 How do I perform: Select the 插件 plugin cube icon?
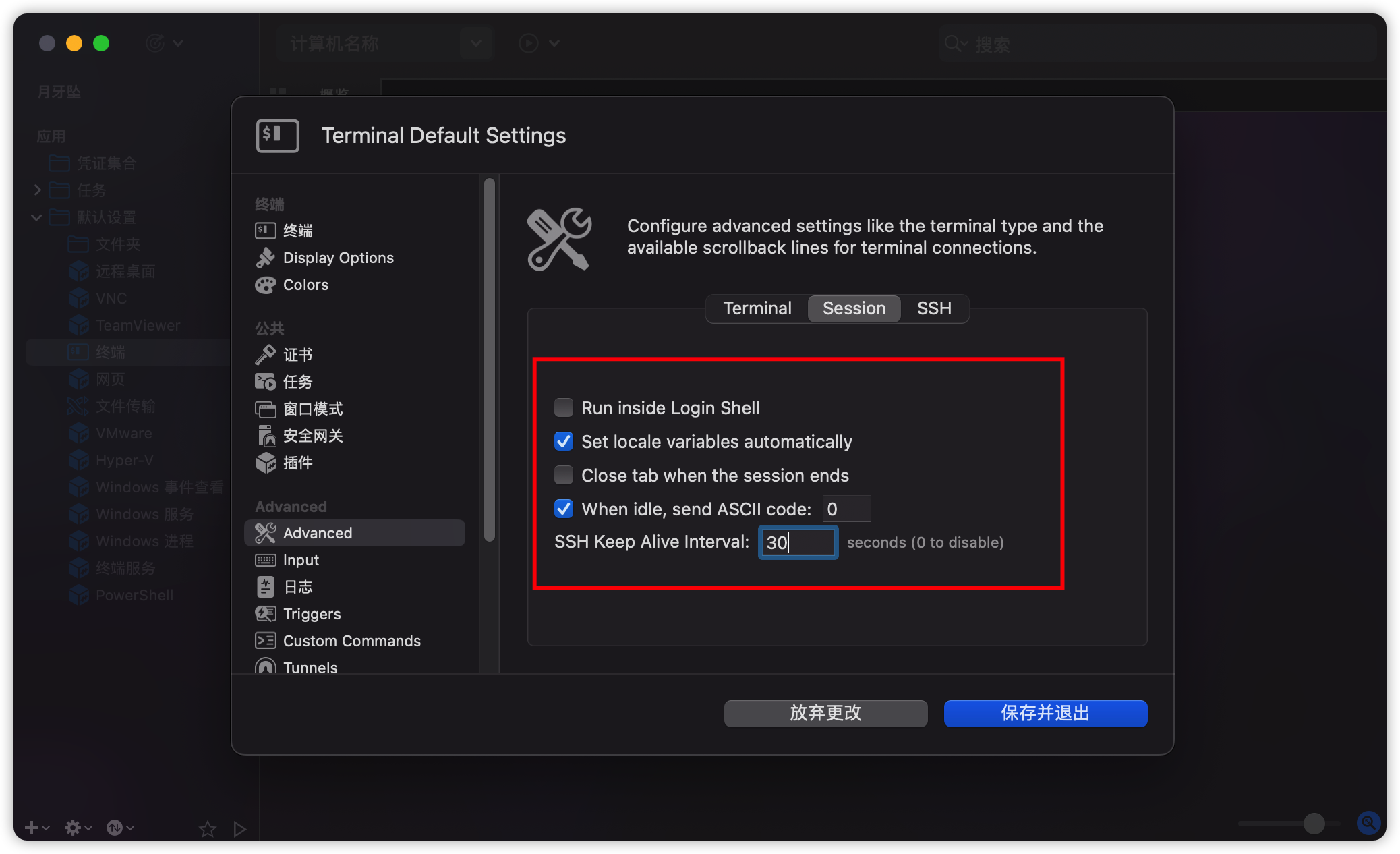265,463
